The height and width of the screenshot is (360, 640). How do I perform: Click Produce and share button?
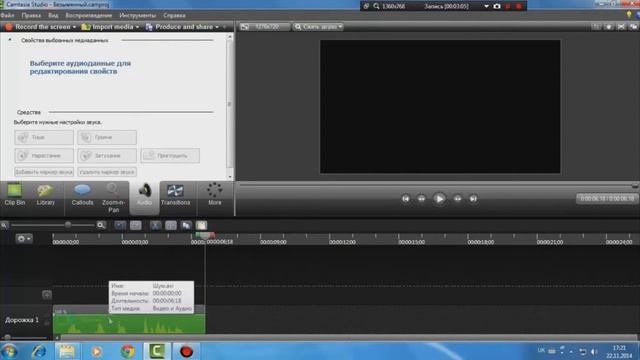pos(179,27)
